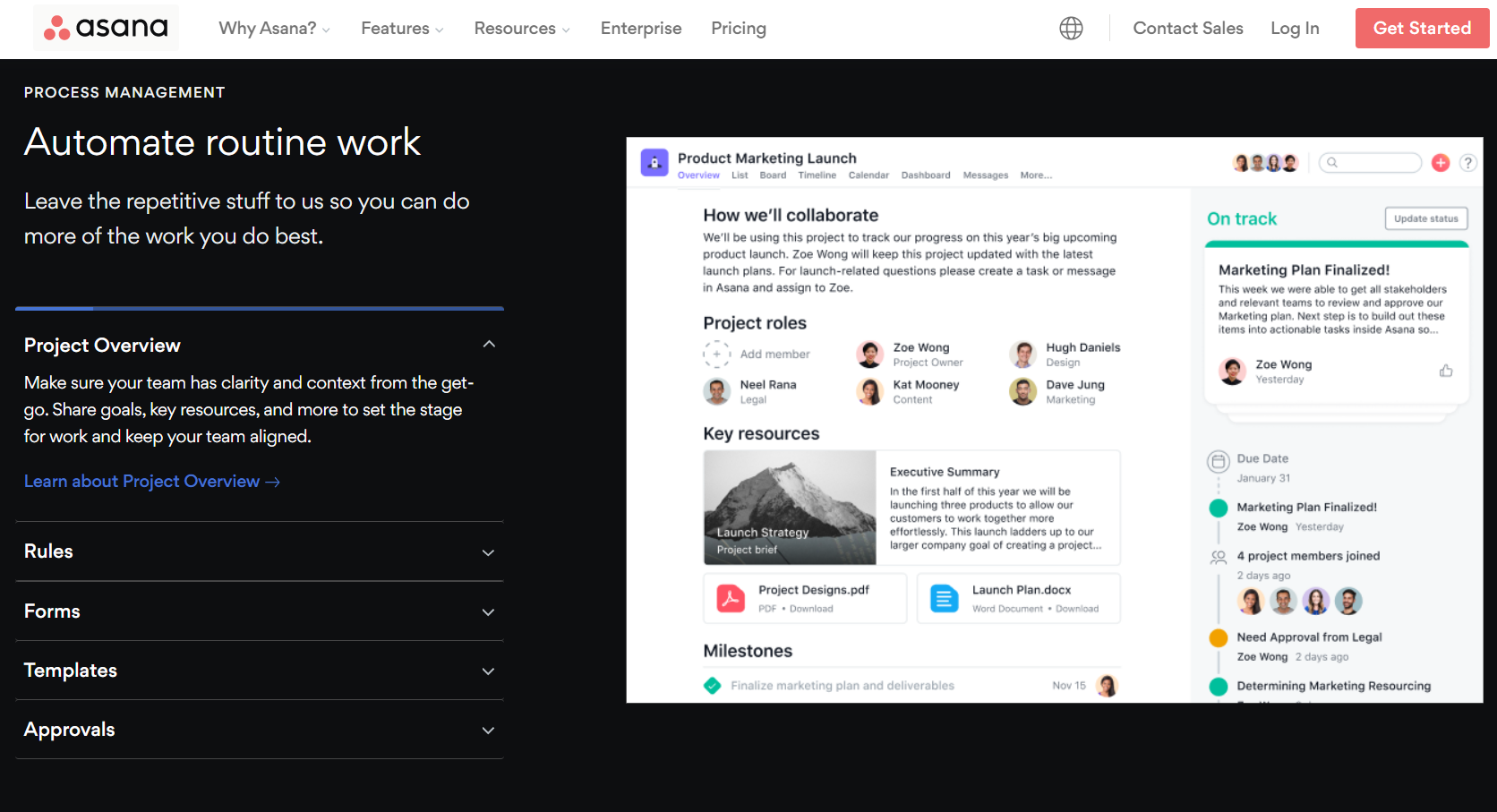This screenshot has width=1497, height=812.
Task: Like the Marketing Plan Finalized status update
Action: [x=1446, y=371]
